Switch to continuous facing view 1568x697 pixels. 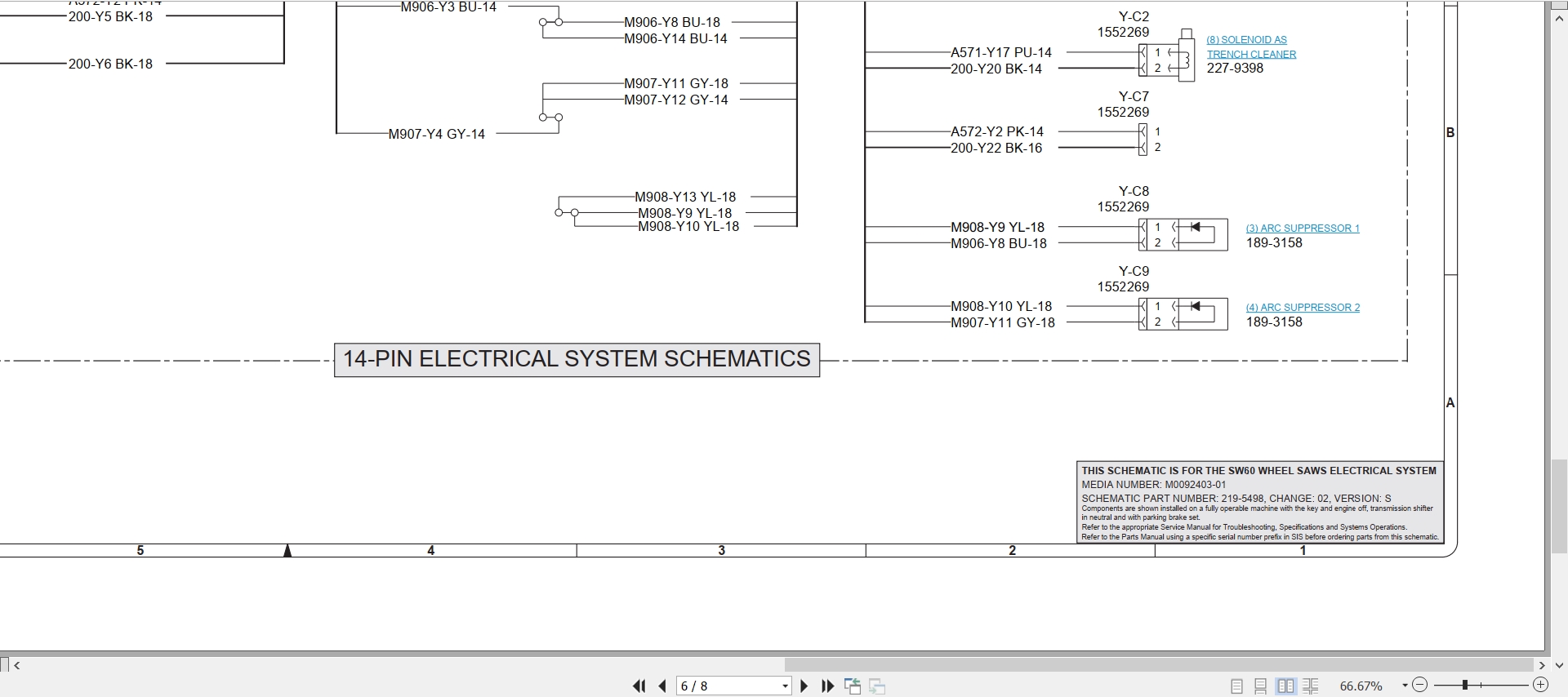pyautogui.click(x=1311, y=686)
